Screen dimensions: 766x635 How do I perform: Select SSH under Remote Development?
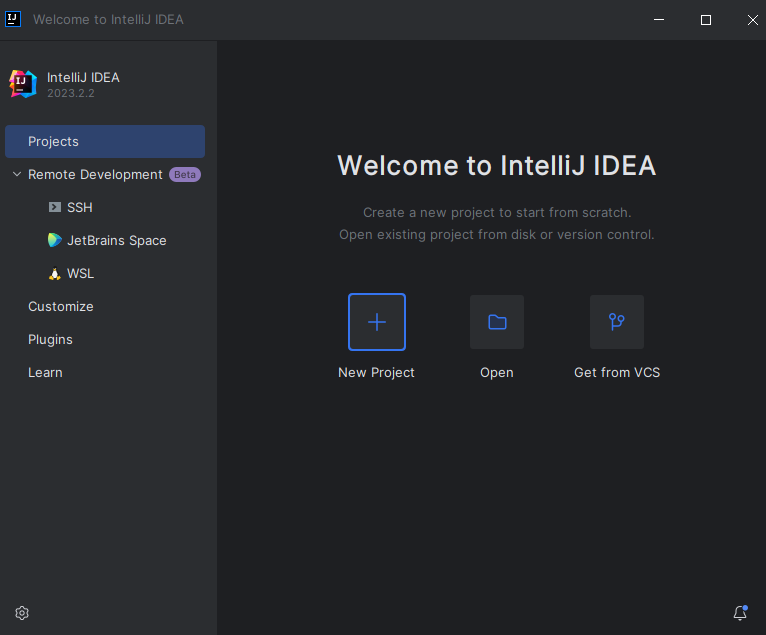pyautogui.click(x=80, y=208)
